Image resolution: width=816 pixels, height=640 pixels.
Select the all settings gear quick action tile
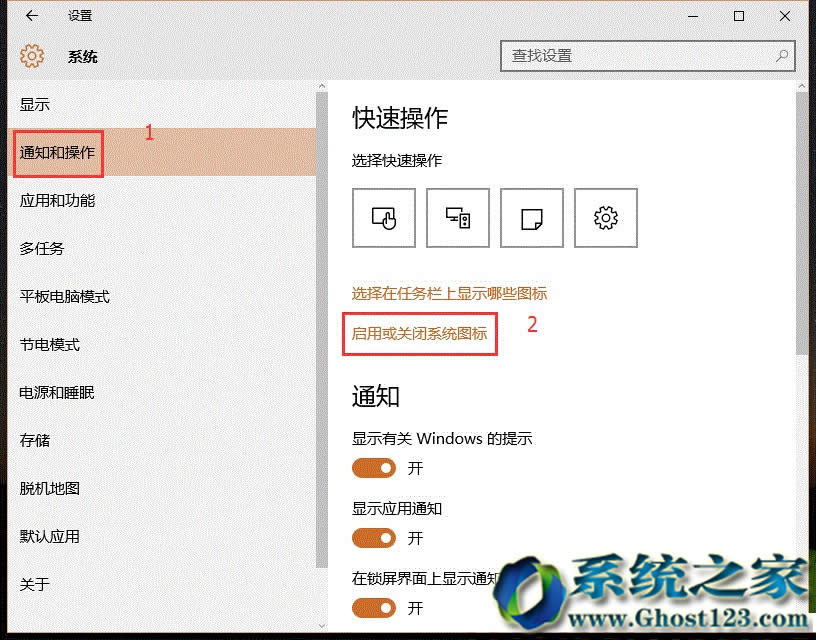click(606, 217)
